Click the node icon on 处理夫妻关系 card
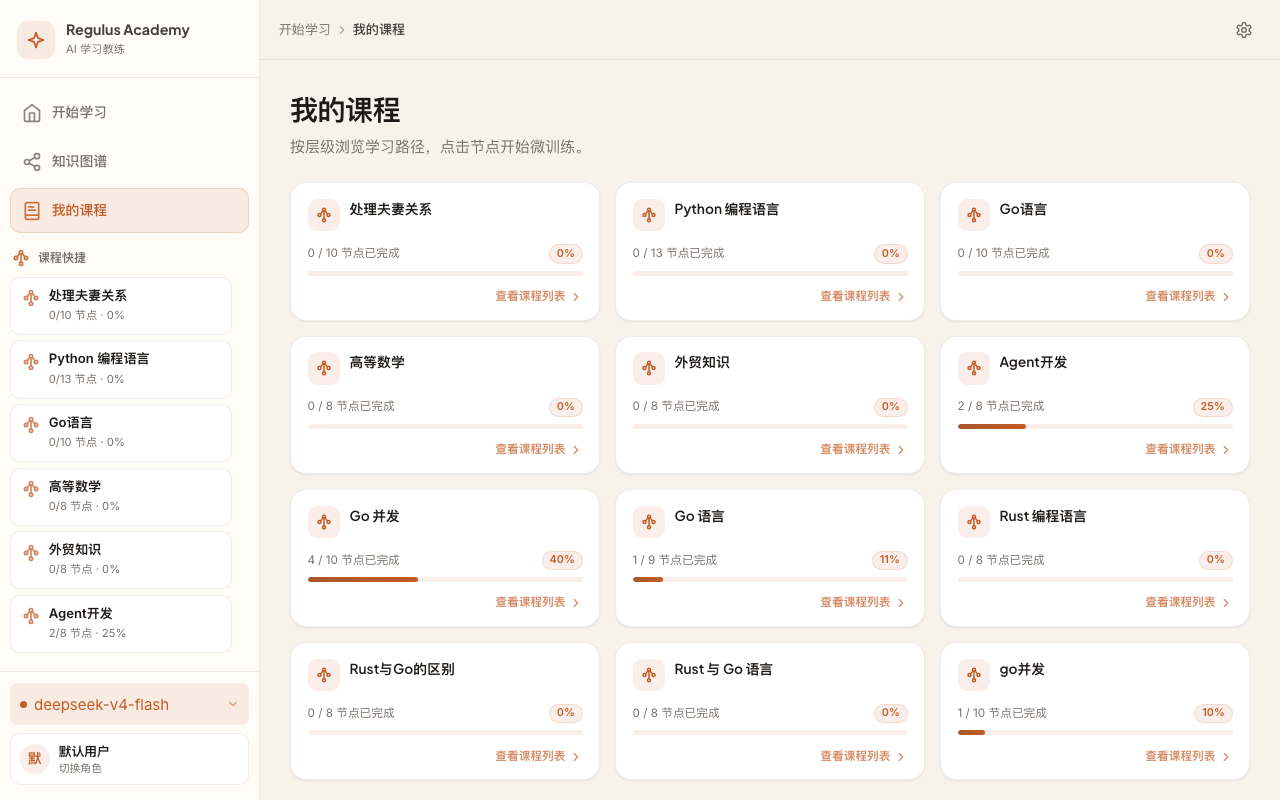This screenshot has width=1280, height=800. [323, 215]
